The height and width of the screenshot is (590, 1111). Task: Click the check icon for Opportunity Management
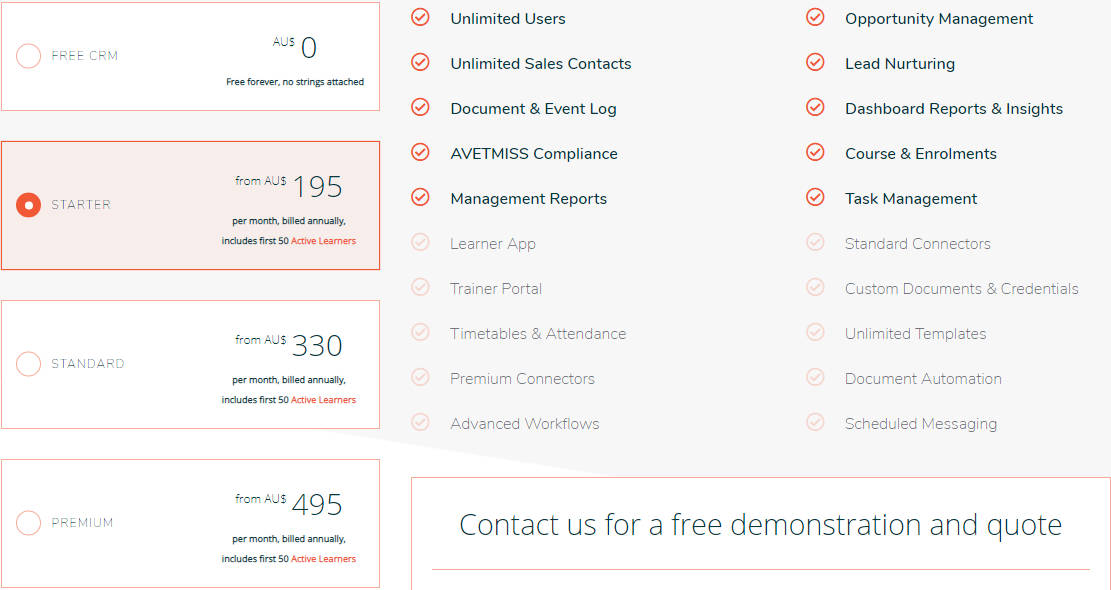click(x=815, y=17)
